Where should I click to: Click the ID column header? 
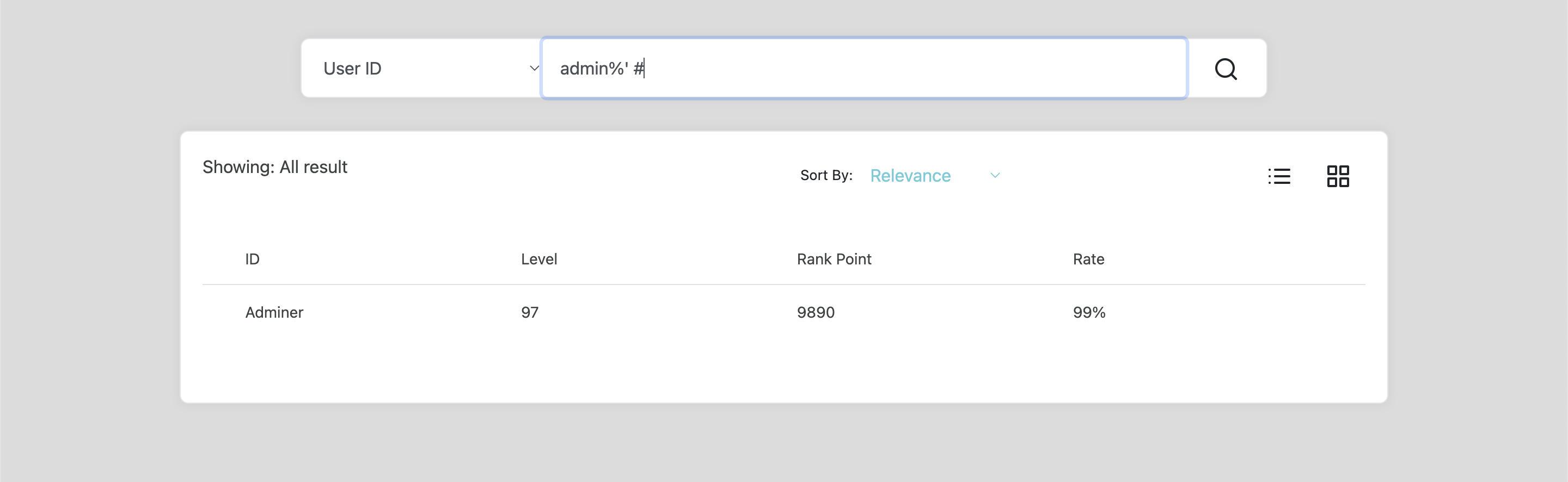coord(252,259)
